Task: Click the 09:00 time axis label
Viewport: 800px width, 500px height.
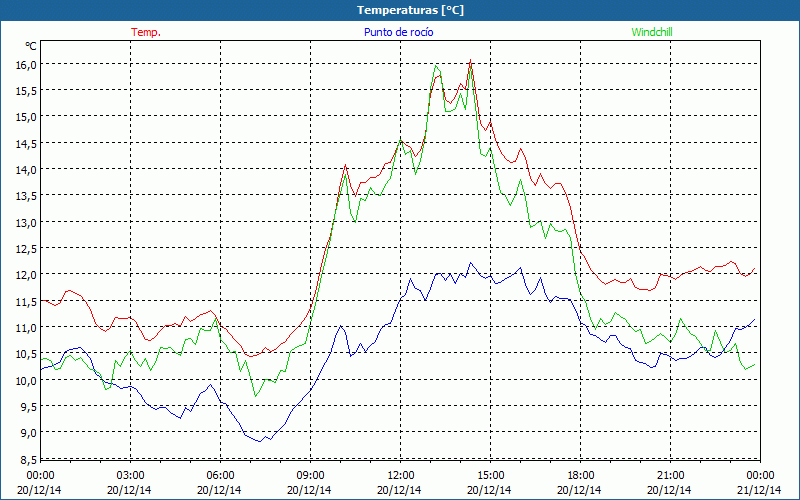Action: 310,475
